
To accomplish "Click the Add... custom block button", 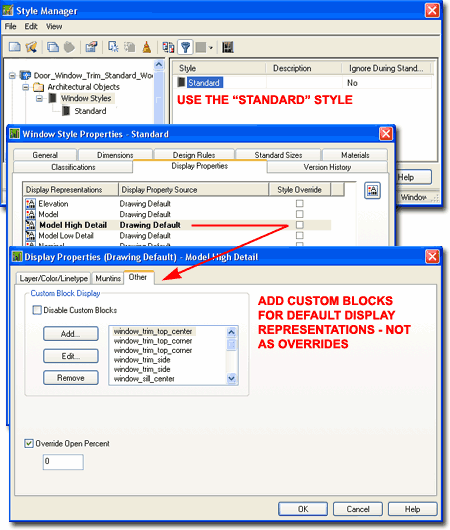I will click(x=71, y=334).
